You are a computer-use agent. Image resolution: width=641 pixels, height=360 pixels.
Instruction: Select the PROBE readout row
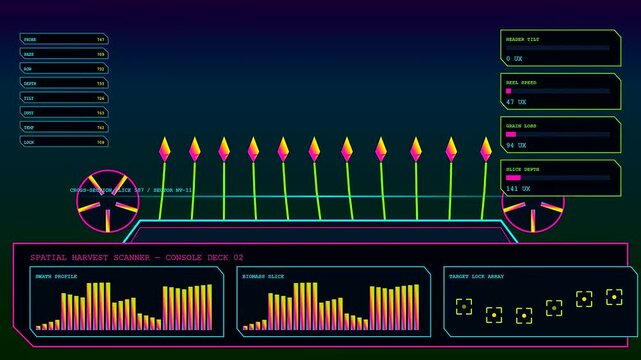coord(64,39)
